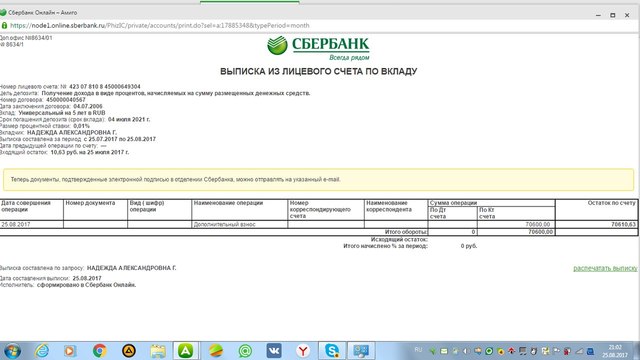
Task: Open the AIMP player taskbar icon
Action: (x=129, y=351)
